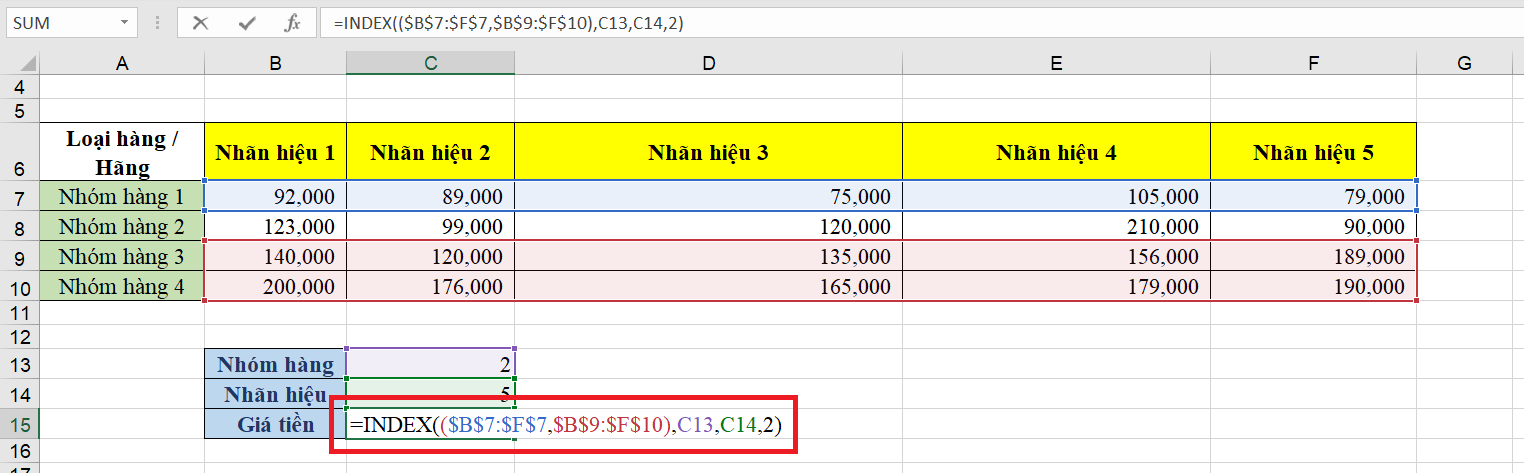Screen dimensions: 1524x473
Task: Select the column F header
Action: pyautogui.click(x=1313, y=63)
